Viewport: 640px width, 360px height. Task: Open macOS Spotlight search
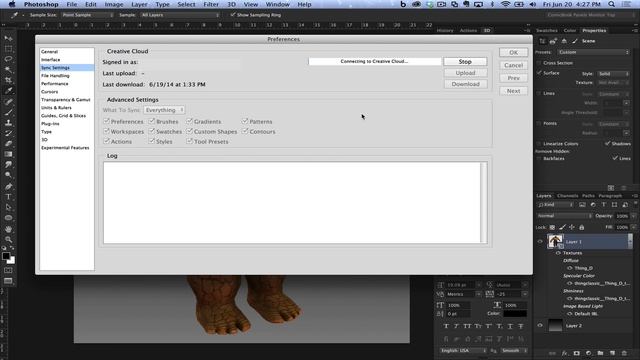[611, 4]
